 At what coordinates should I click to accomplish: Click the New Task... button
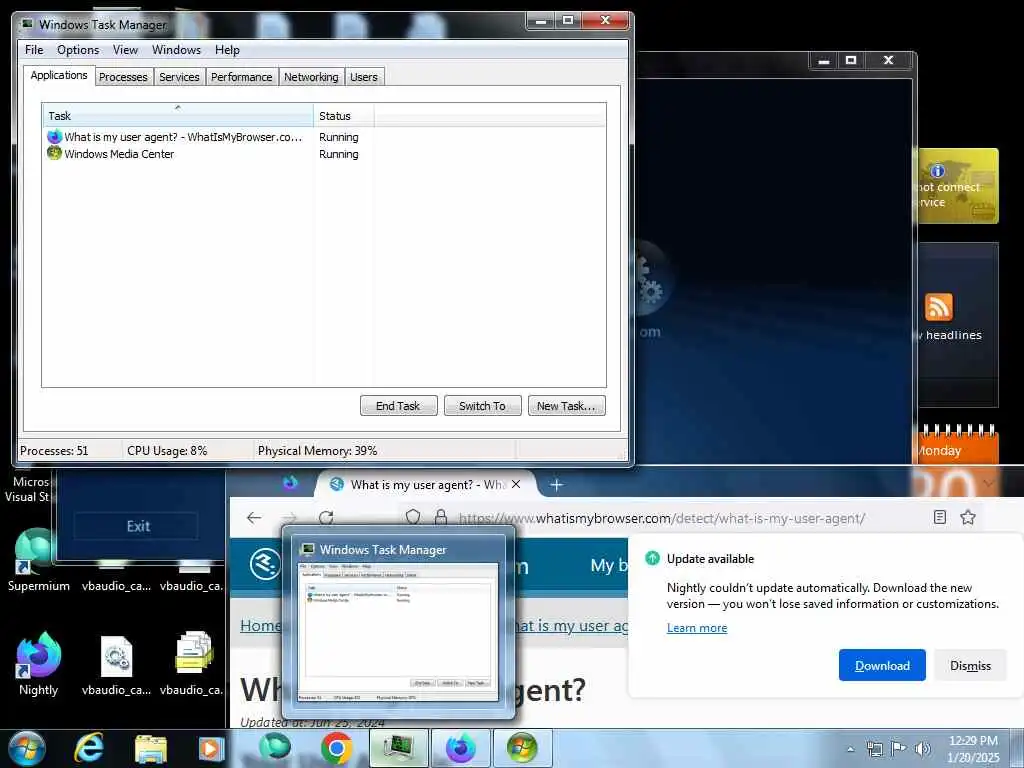click(x=566, y=406)
